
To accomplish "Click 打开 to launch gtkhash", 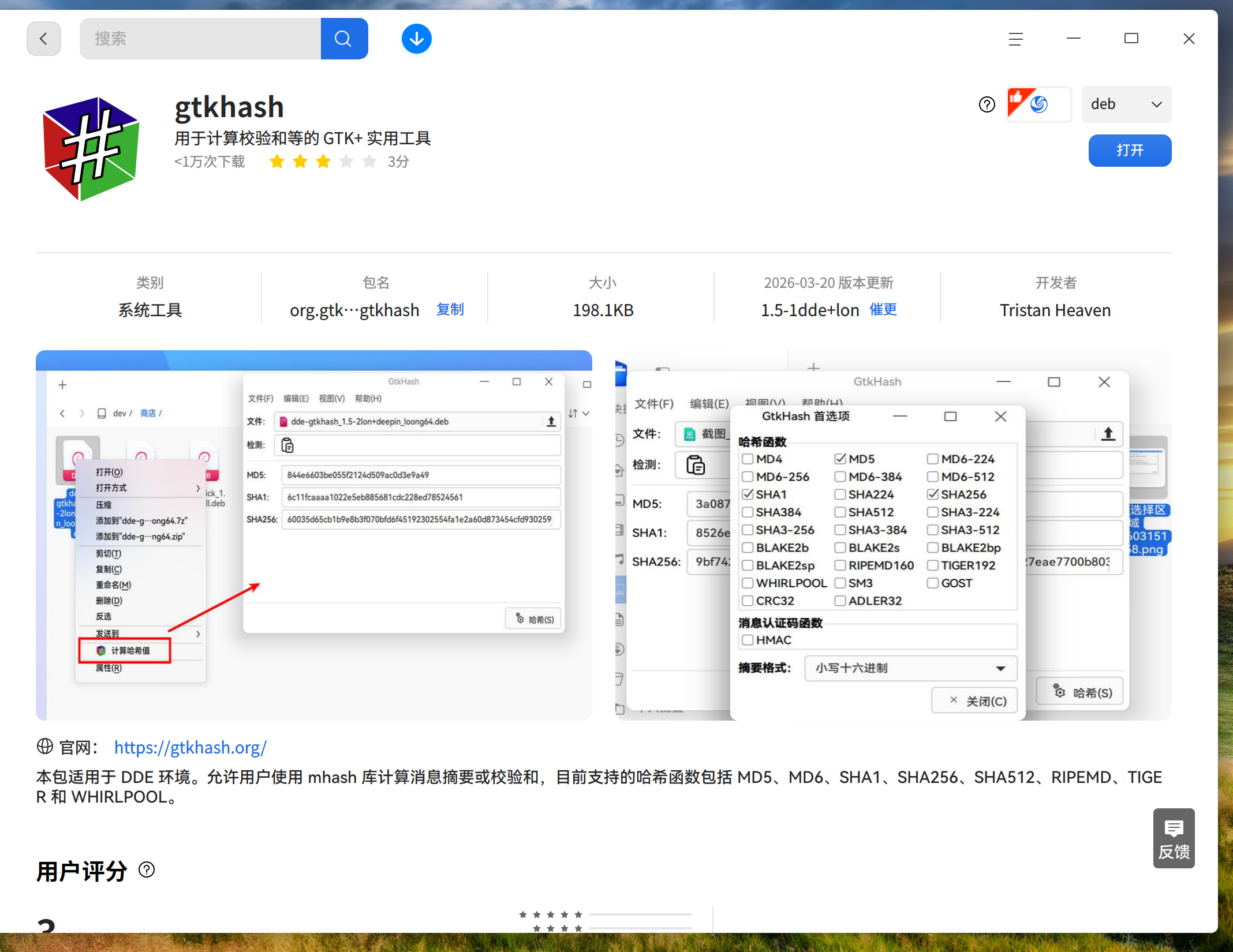I will pos(1129,150).
